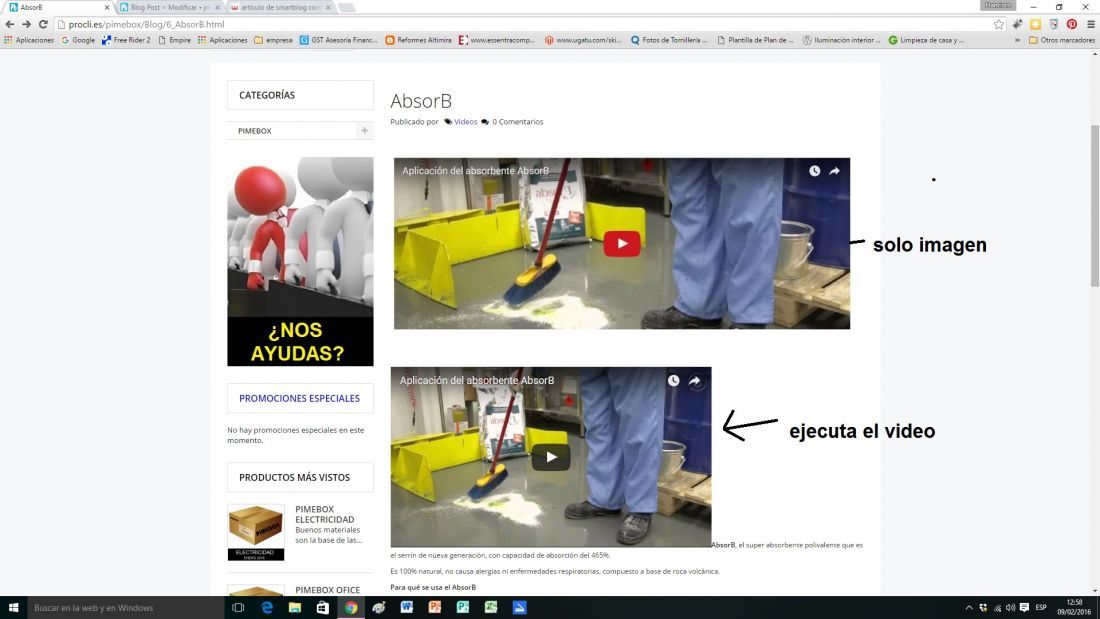Open the empresa bookmarks folder
Image resolution: width=1100 pixels, height=619 pixels.
coord(273,40)
